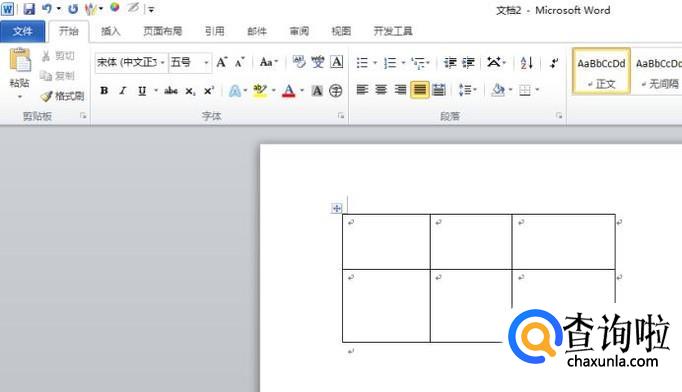This screenshot has height=392, width=682.
Task: Click the Sort A-Z icon
Action: coord(527,63)
